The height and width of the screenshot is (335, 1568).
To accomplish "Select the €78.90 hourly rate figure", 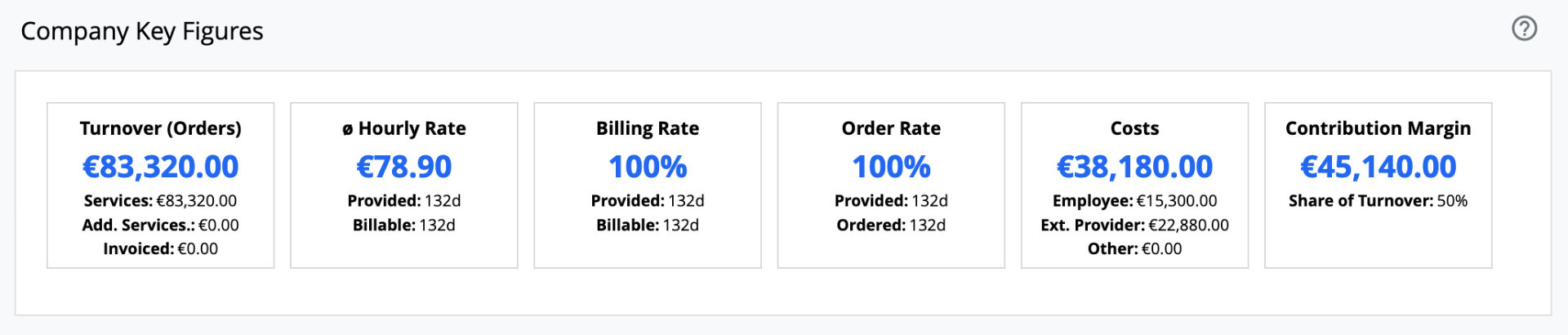I will point(404,167).
